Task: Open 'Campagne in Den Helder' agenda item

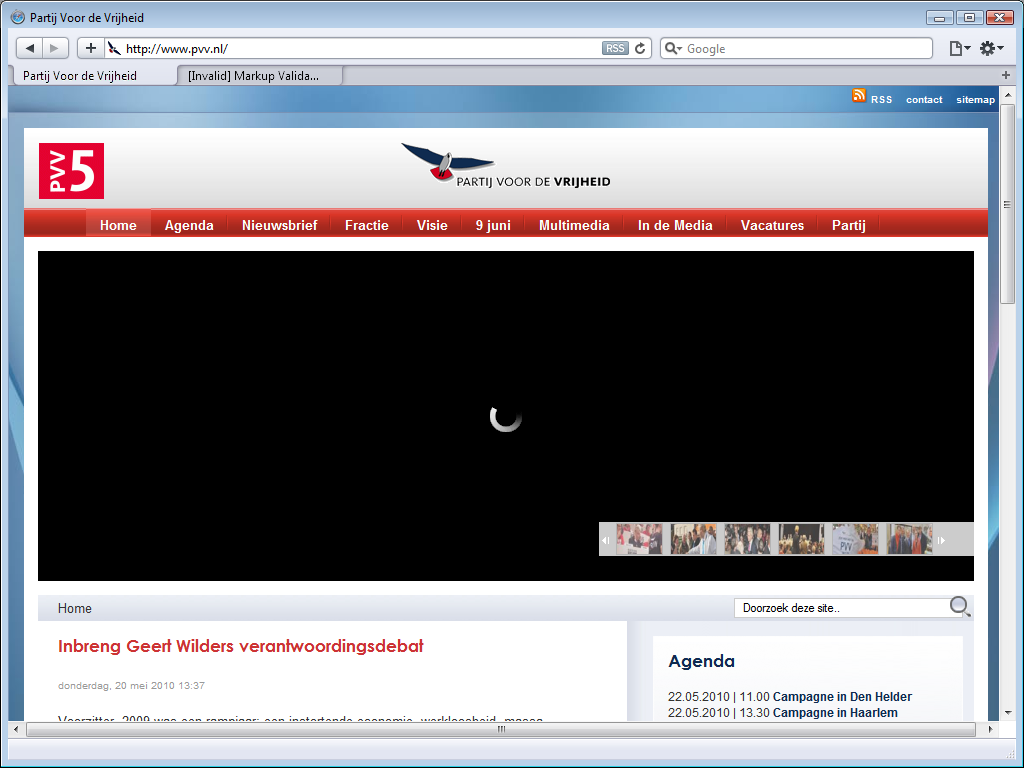Action: [x=842, y=697]
